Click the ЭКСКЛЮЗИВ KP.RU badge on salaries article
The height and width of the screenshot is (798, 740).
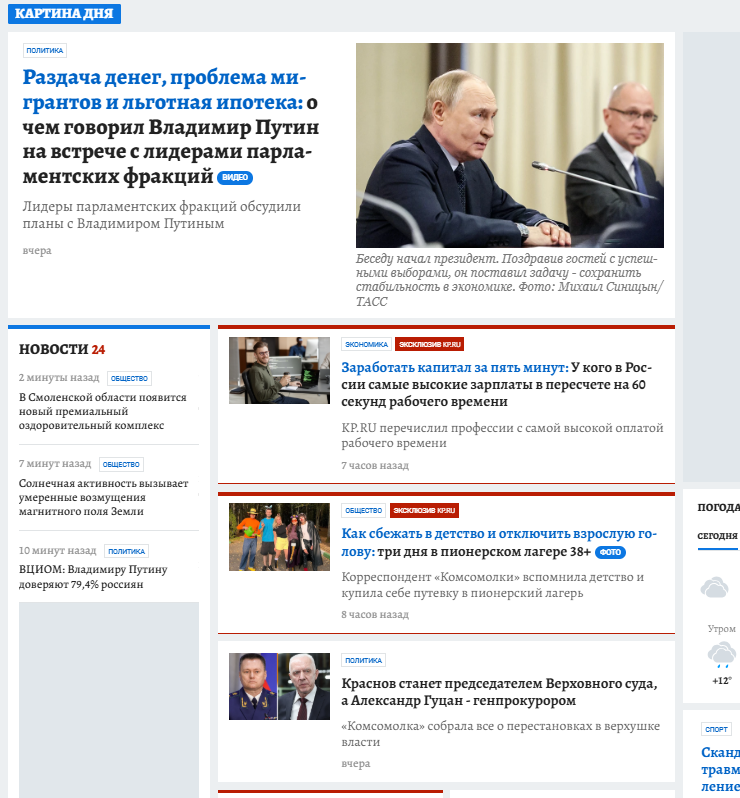pos(429,345)
